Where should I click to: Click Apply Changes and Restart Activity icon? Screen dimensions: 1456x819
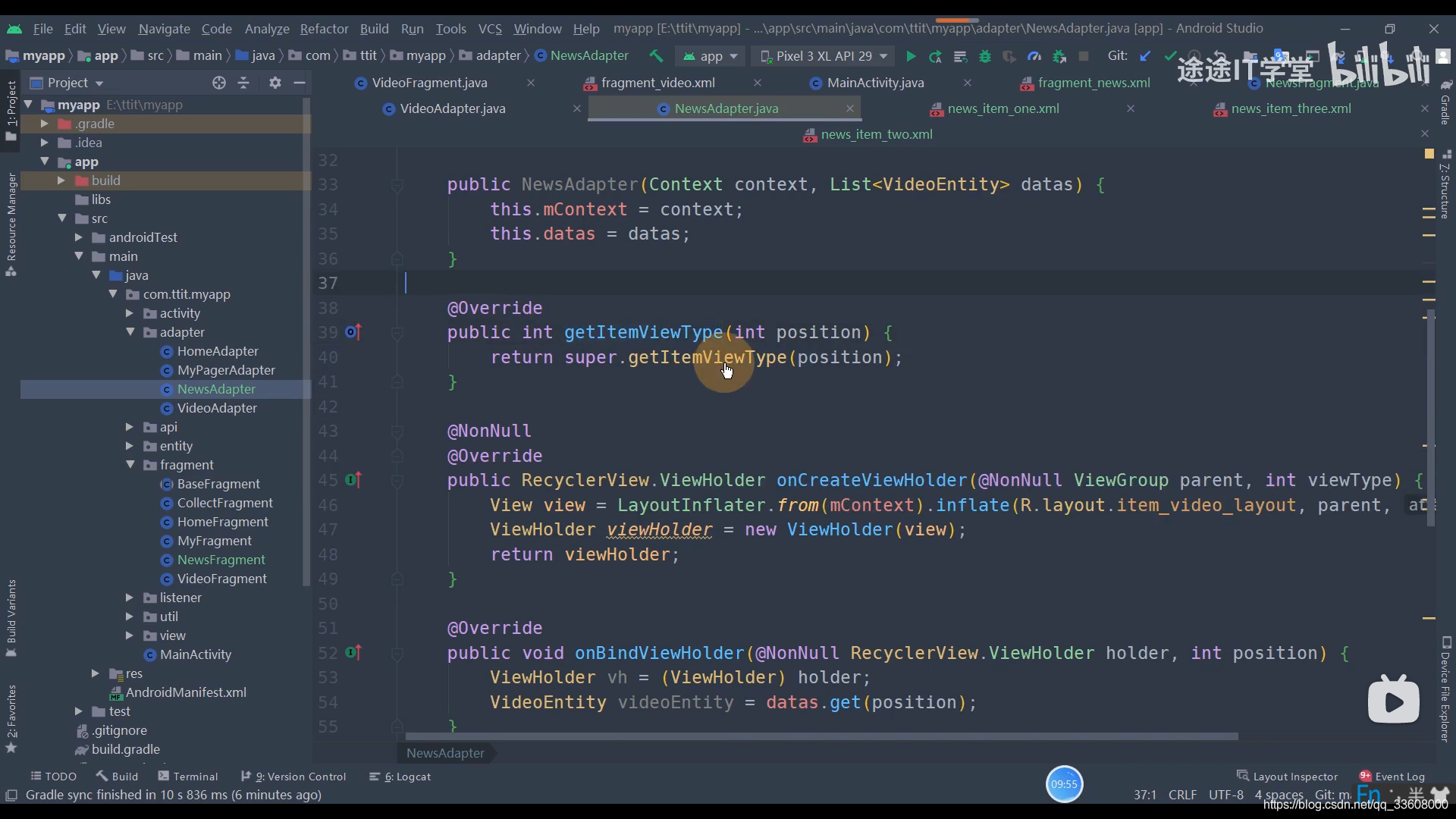935,56
